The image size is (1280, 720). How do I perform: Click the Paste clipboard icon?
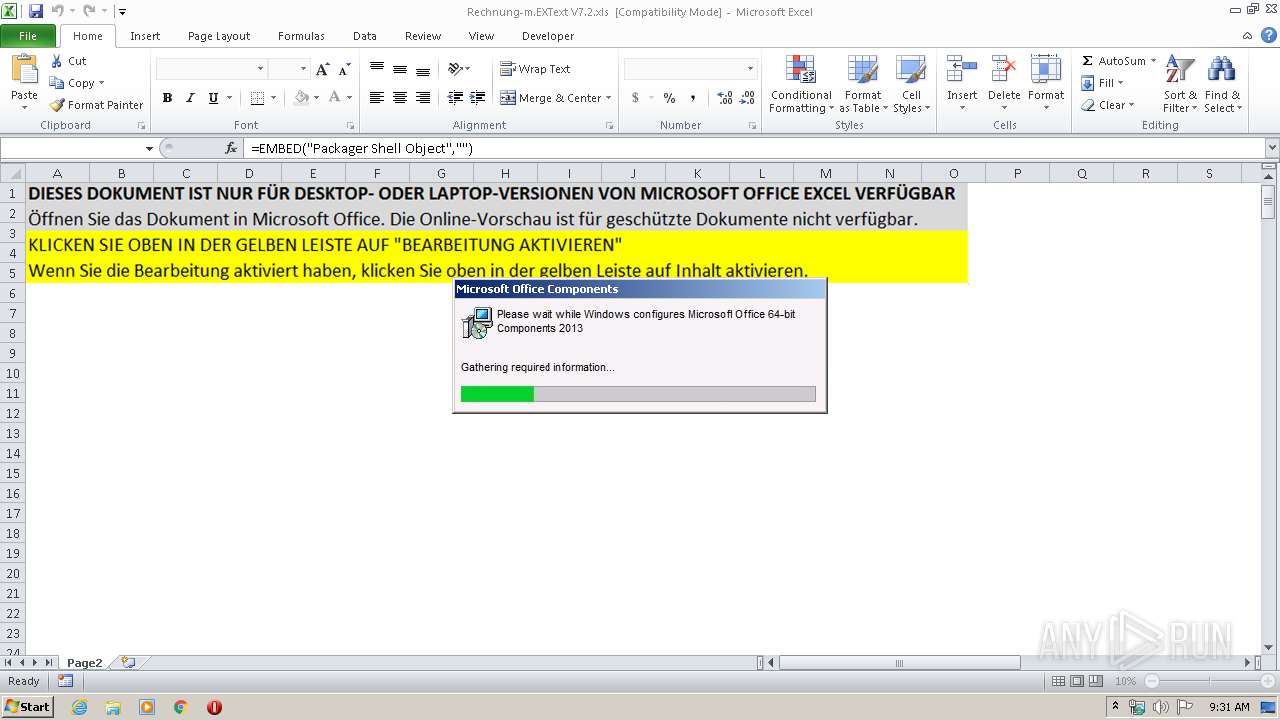click(x=24, y=70)
